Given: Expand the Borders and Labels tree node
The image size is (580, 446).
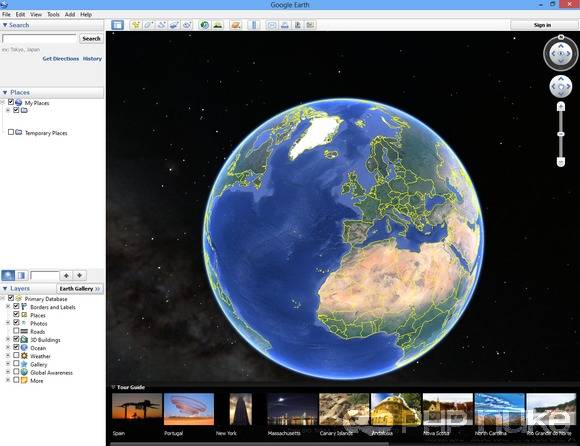Looking at the screenshot, I should tap(8, 307).
